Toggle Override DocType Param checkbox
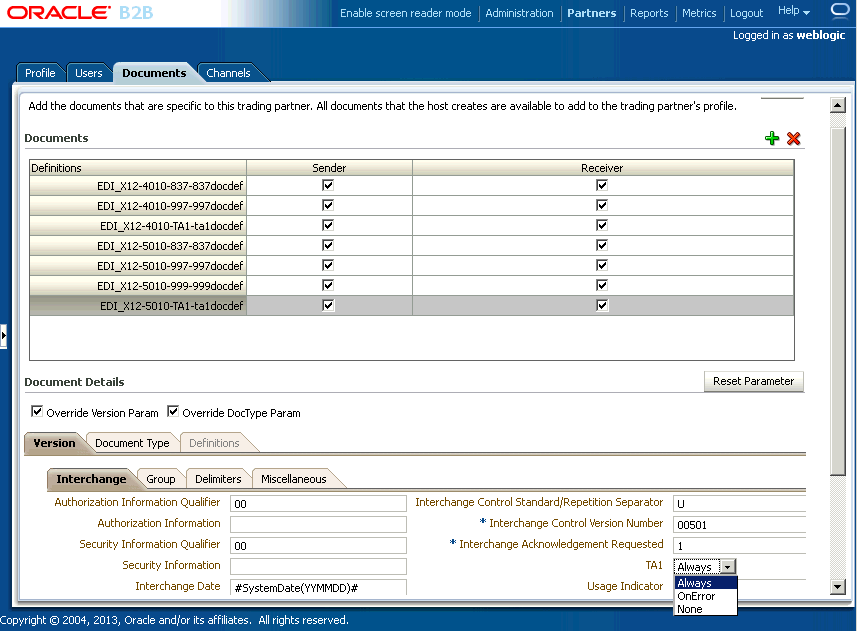 (173, 412)
